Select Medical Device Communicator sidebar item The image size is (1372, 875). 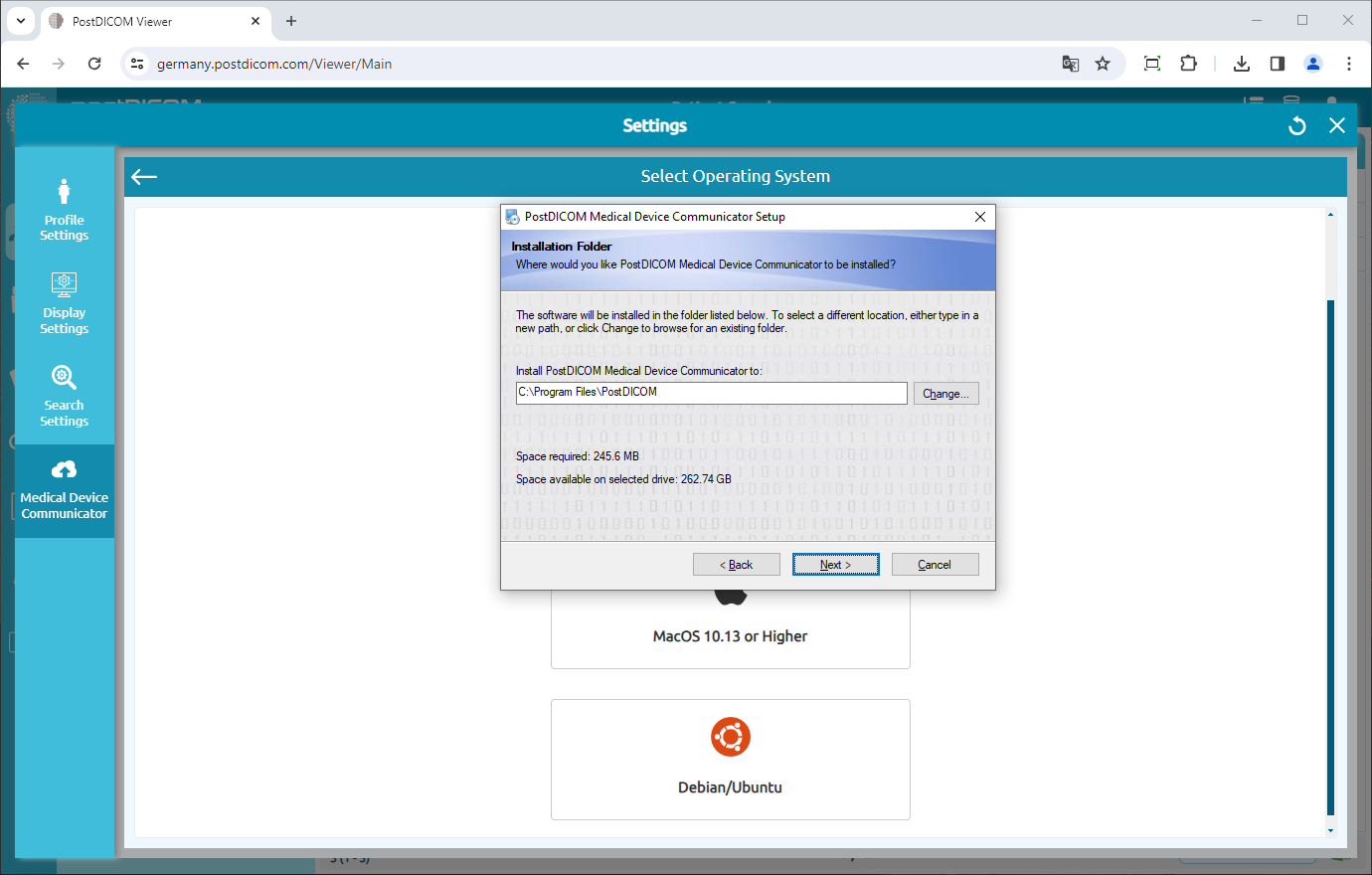pyautogui.click(x=64, y=491)
